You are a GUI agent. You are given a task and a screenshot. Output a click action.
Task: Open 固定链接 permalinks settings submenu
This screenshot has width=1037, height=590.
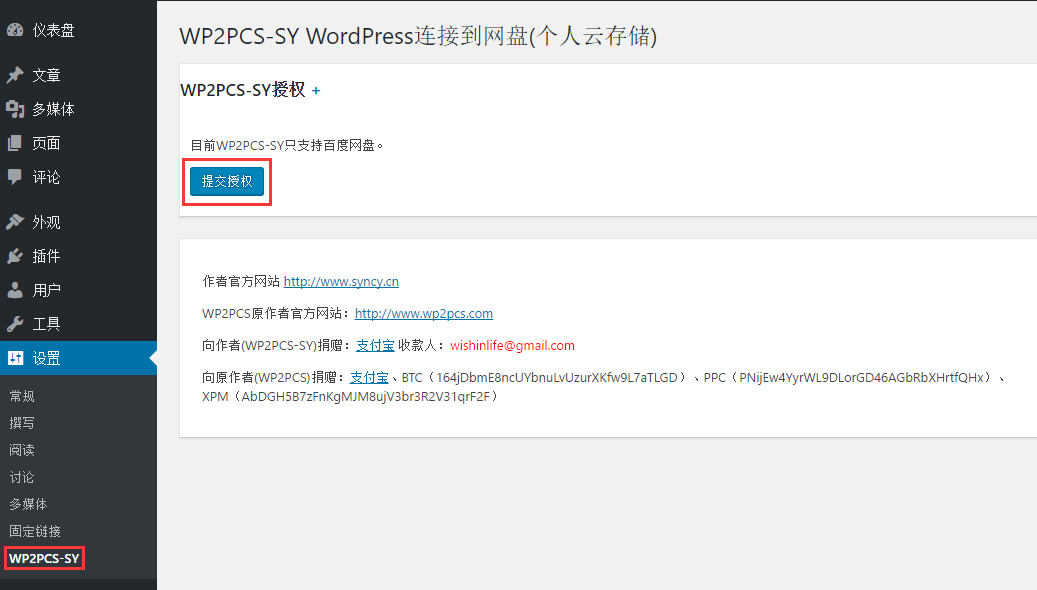coord(35,531)
